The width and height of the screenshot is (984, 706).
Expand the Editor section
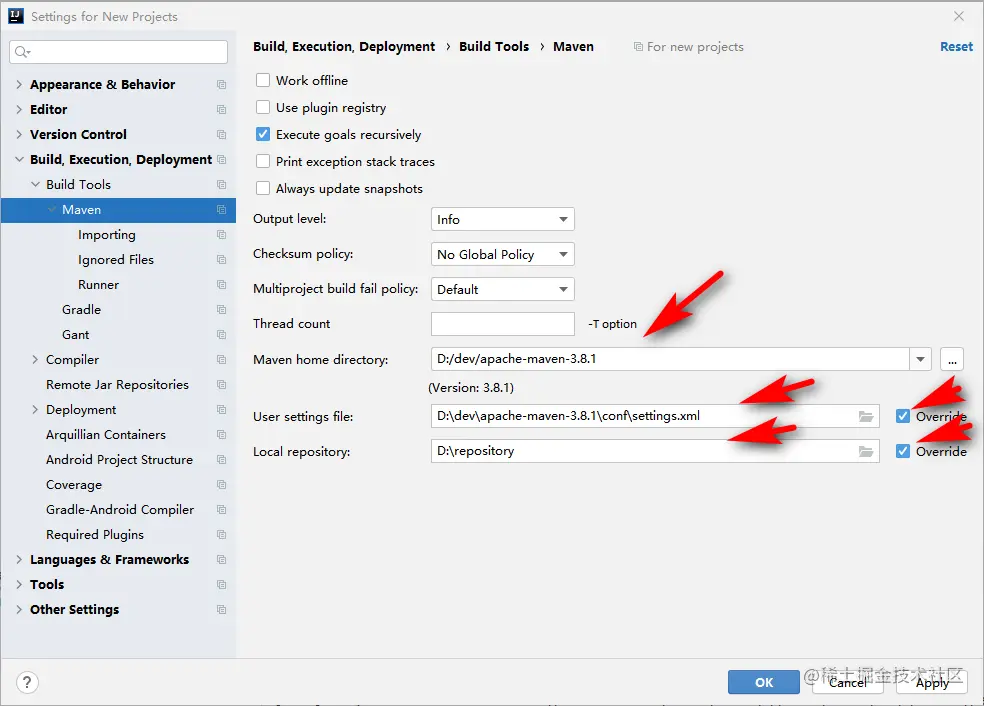point(19,109)
